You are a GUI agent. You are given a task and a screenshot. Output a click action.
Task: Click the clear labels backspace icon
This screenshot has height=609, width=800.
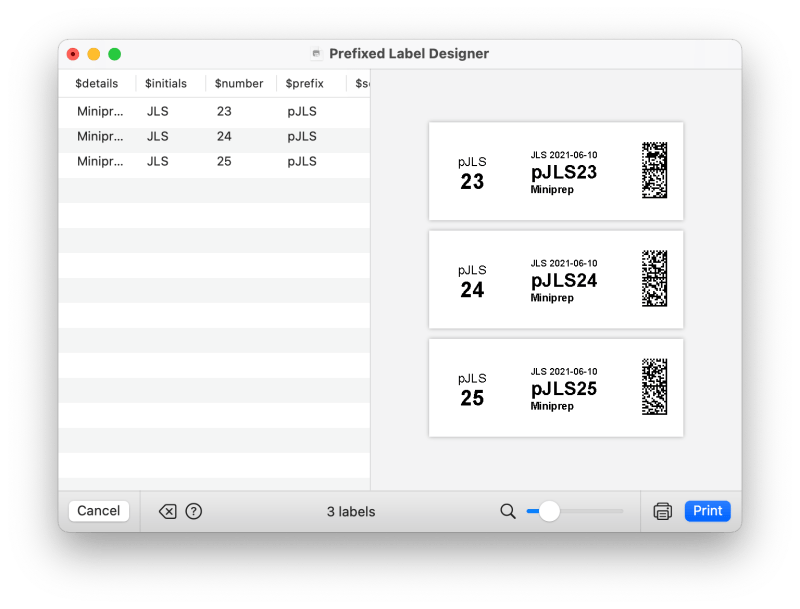click(x=170, y=510)
